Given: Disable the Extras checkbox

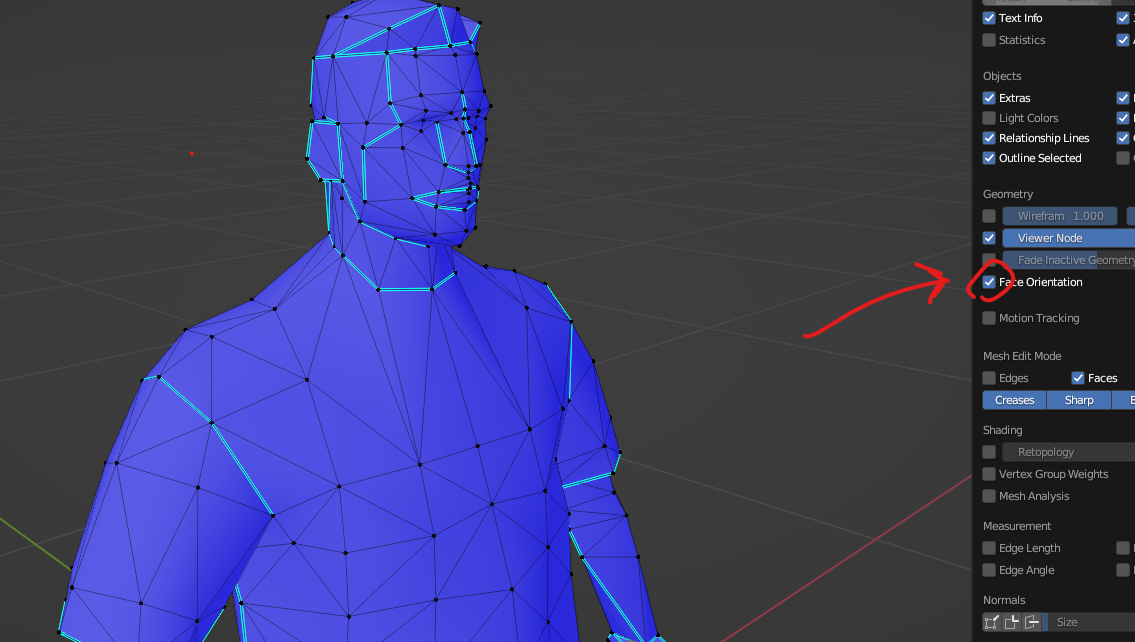Looking at the screenshot, I should [989, 98].
